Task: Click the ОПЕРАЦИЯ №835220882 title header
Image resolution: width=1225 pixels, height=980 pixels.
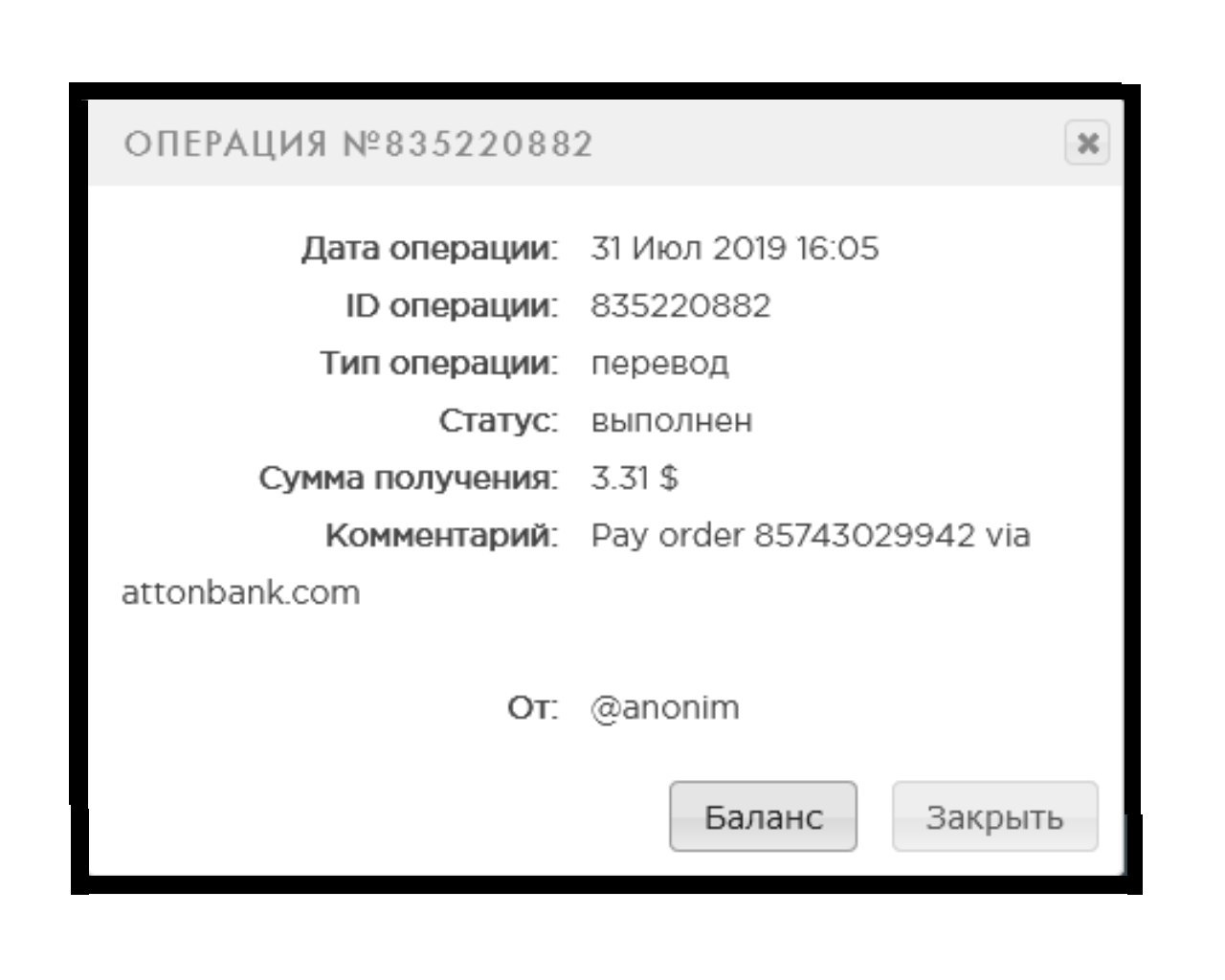Action: [359, 145]
